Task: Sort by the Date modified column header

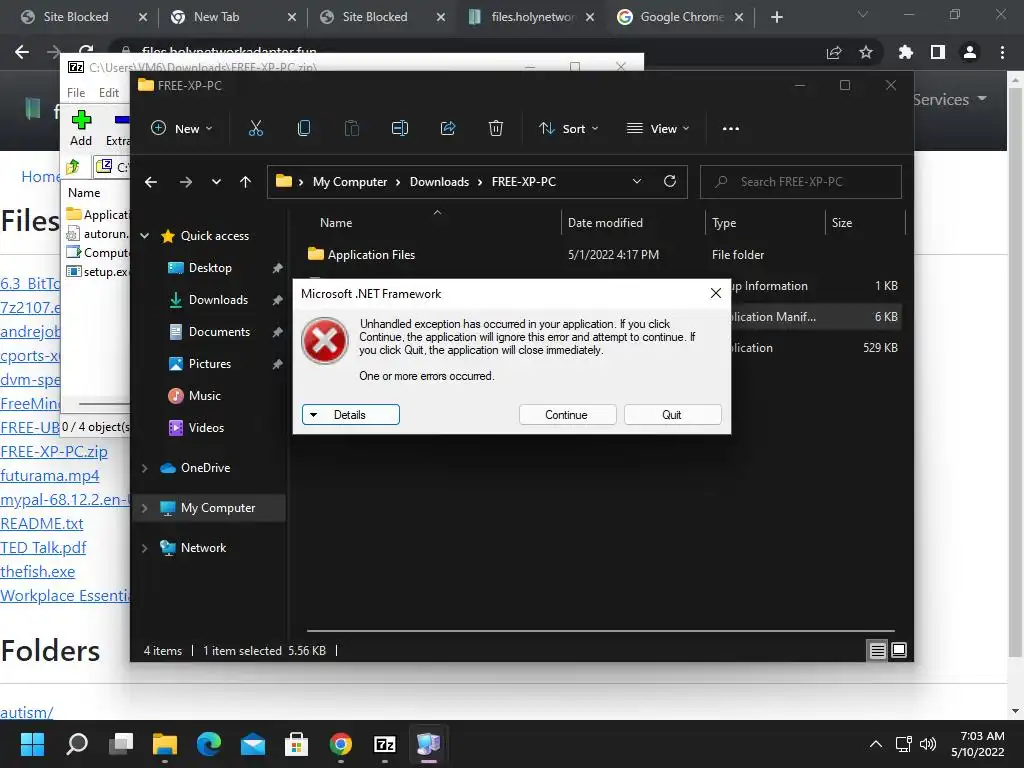Action: pos(605,223)
